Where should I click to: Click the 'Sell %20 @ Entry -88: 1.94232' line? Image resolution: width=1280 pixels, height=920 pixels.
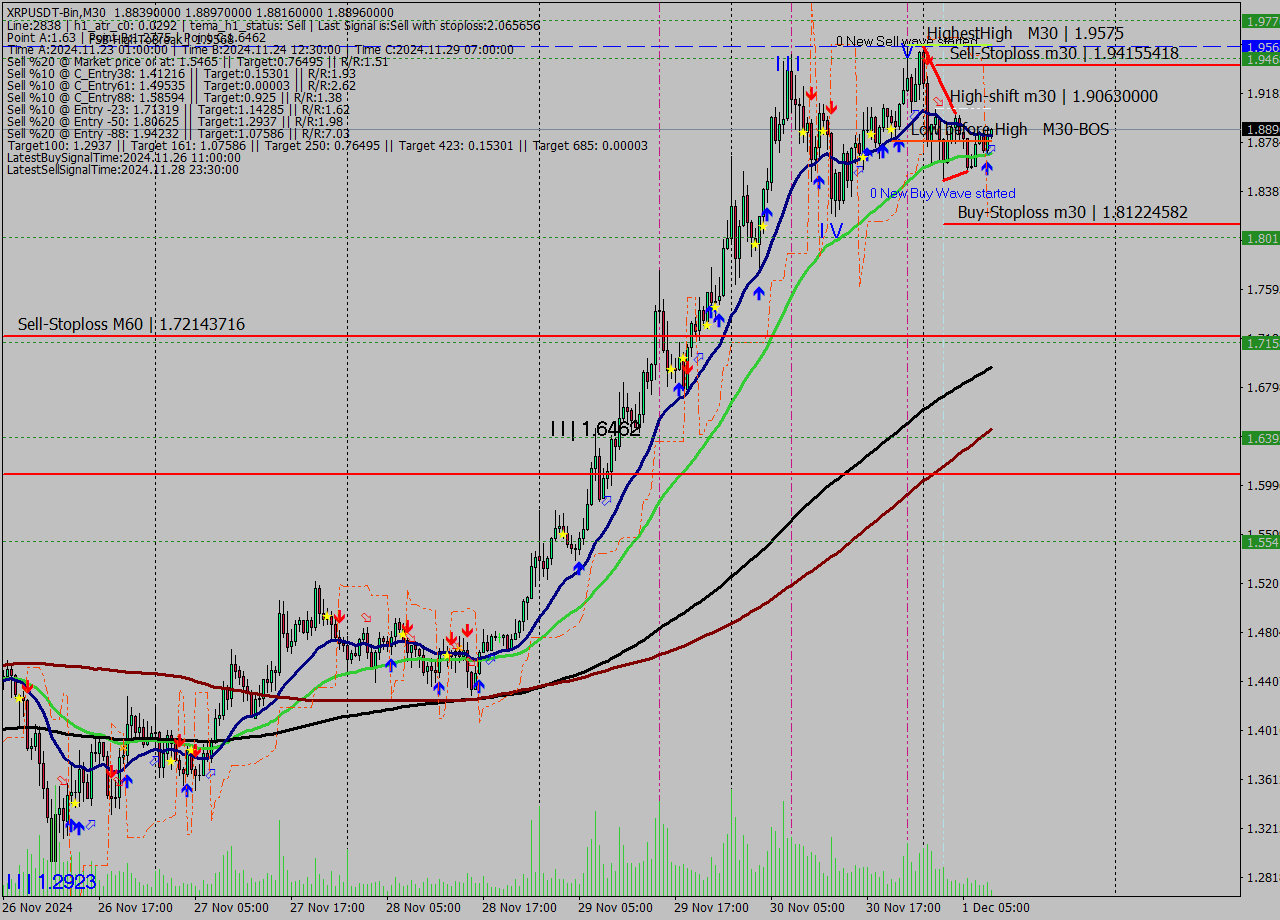pyautogui.click(x=178, y=134)
